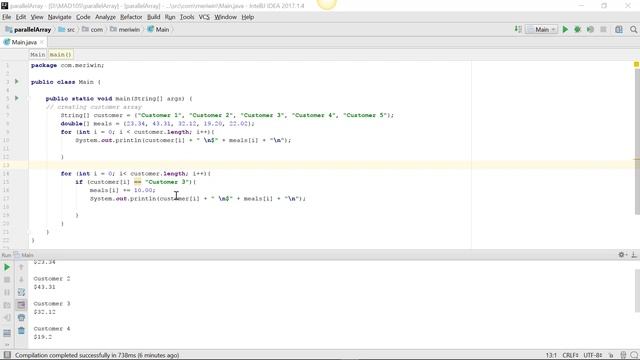Click the src breadcrumb folder
This screenshot has width=640, height=360.
pyautogui.click(x=67, y=29)
